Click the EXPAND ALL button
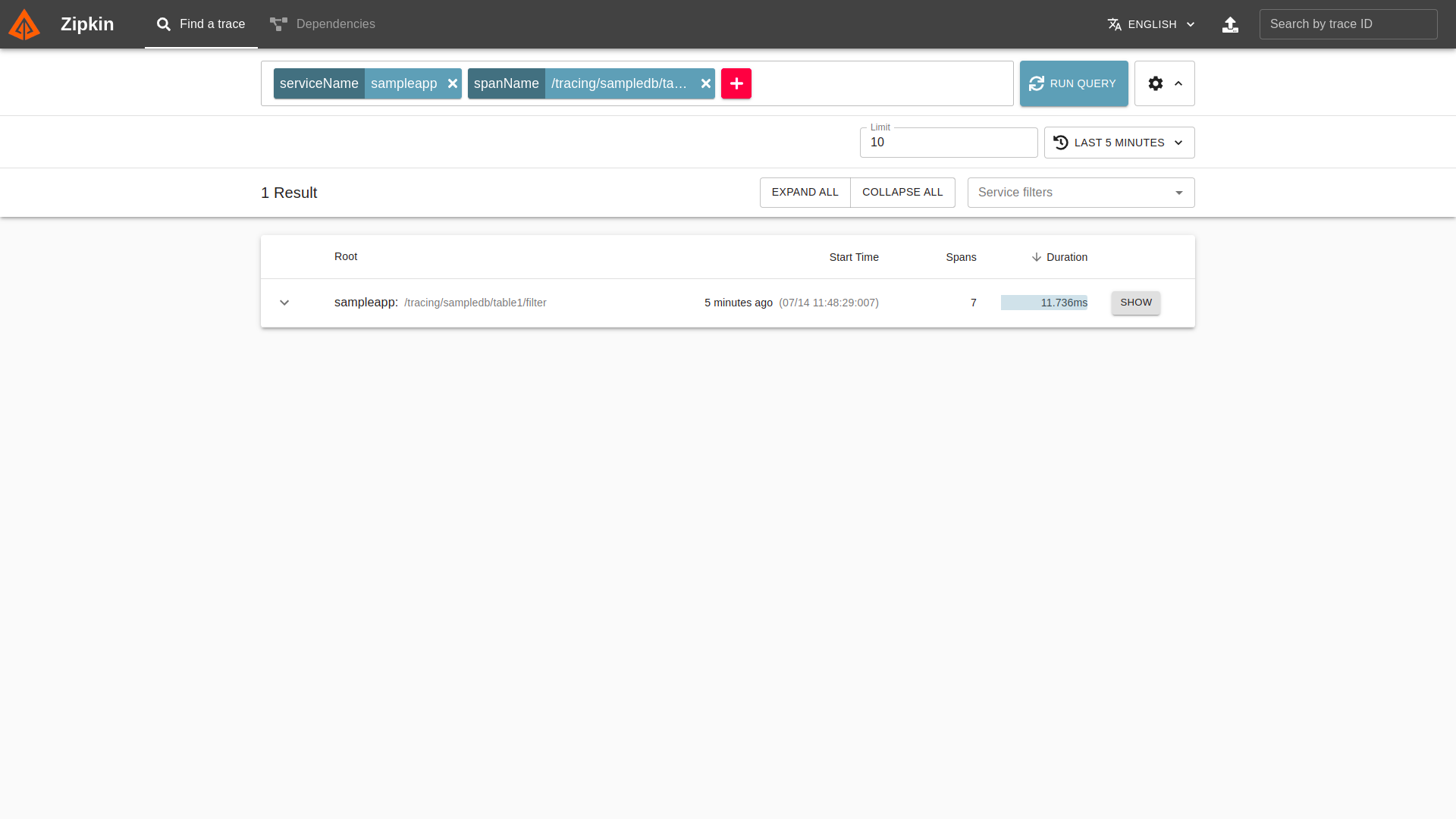This screenshot has height=819, width=1456. [x=805, y=193]
